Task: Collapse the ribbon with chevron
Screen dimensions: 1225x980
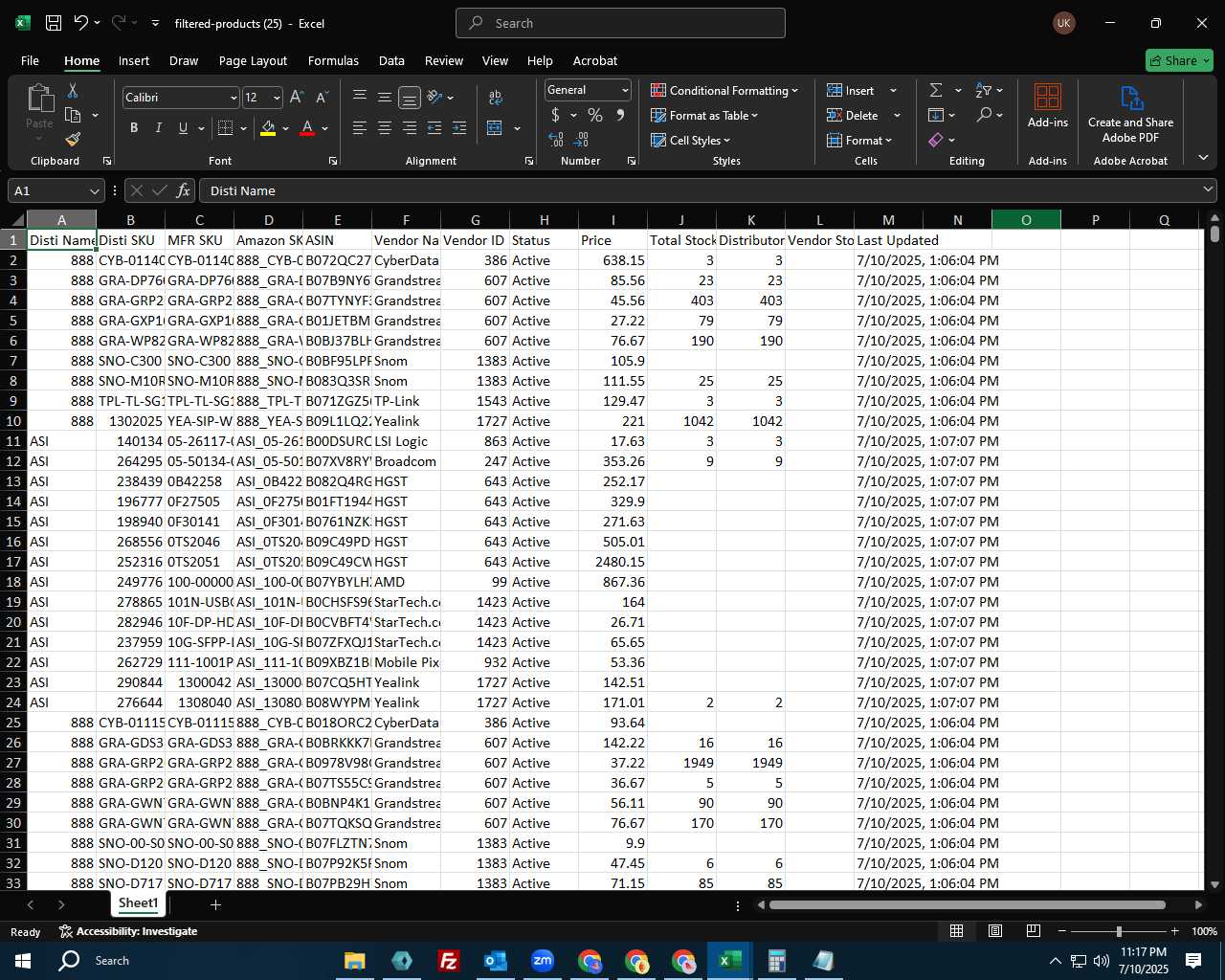Action: click(1203, 158)
